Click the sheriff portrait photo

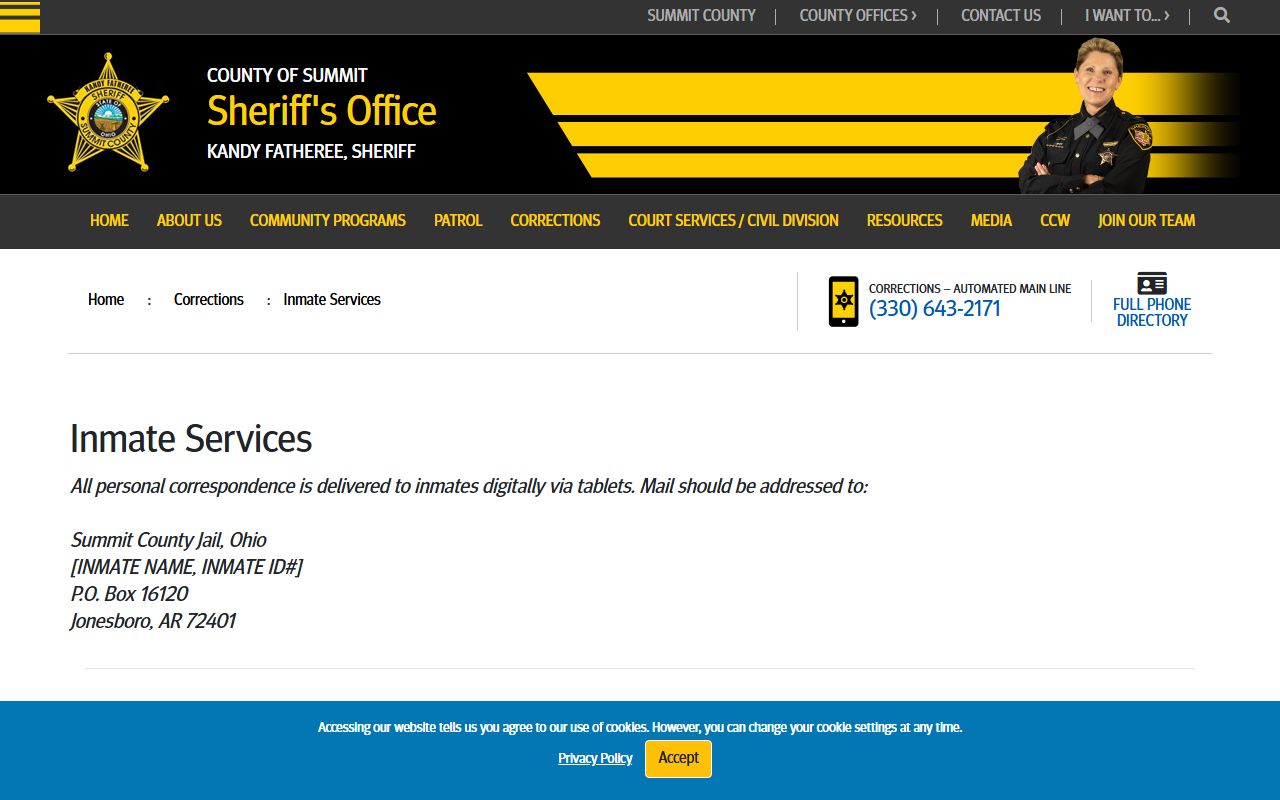tap(1085, 115)
